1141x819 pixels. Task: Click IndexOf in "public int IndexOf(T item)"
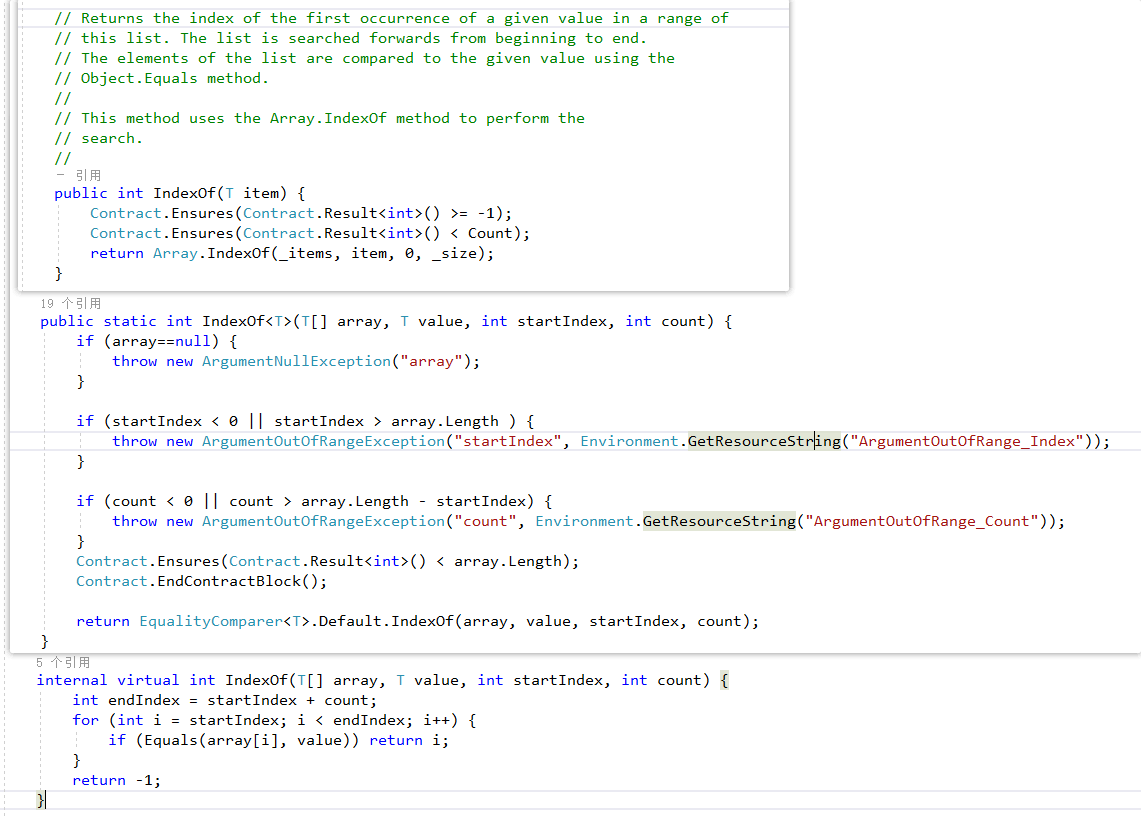click(185, 193)
